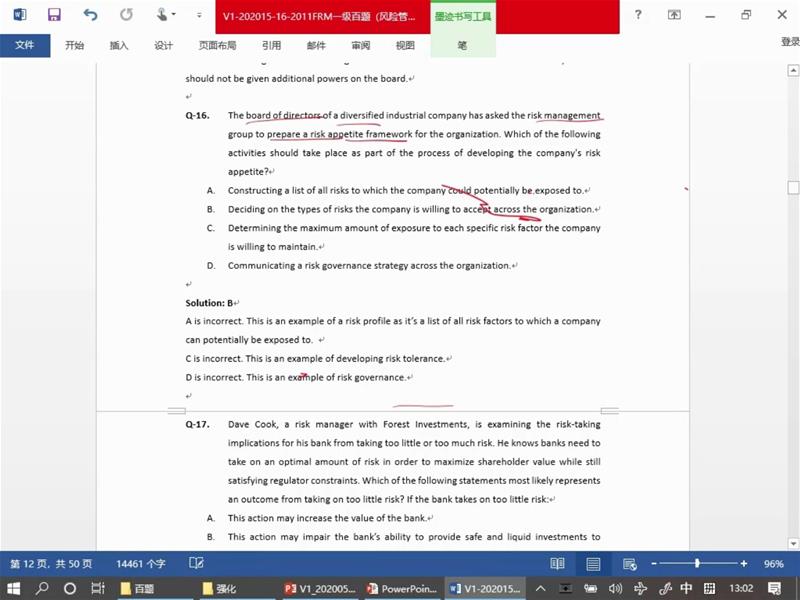
Task: Switch to the 开始 Home tab
Action: (74, 45)
